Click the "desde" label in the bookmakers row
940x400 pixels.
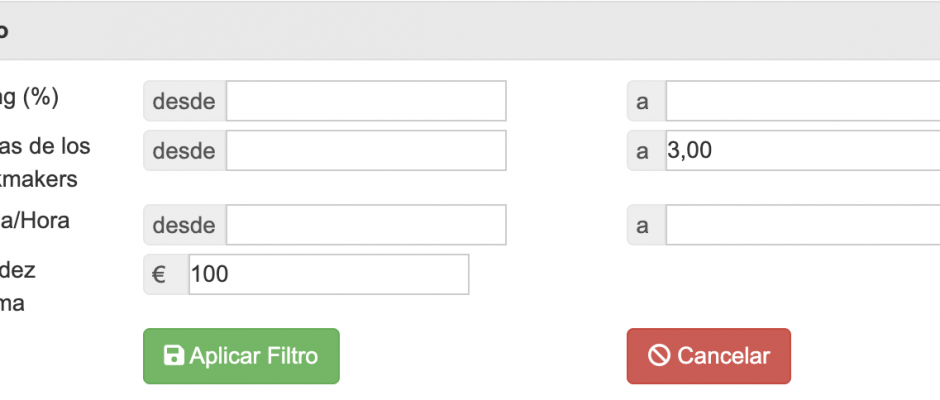(x=185, y=151)
